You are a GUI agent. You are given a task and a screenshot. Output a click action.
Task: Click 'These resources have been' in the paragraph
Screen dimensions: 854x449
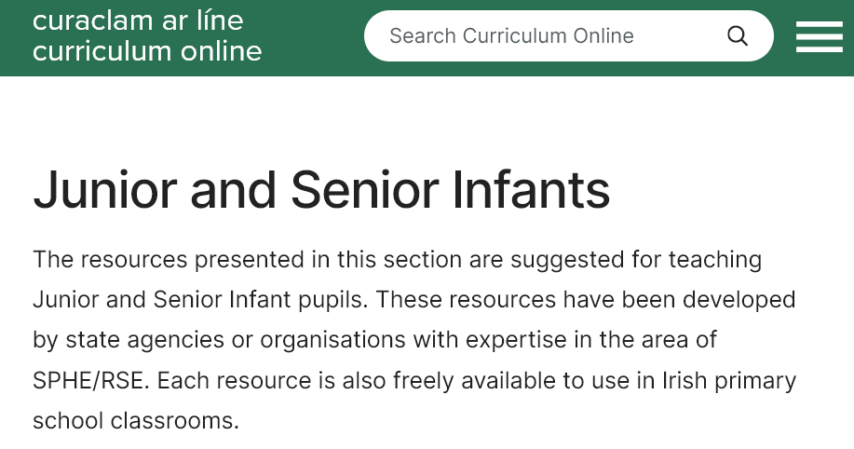click(x=503, y=299)
